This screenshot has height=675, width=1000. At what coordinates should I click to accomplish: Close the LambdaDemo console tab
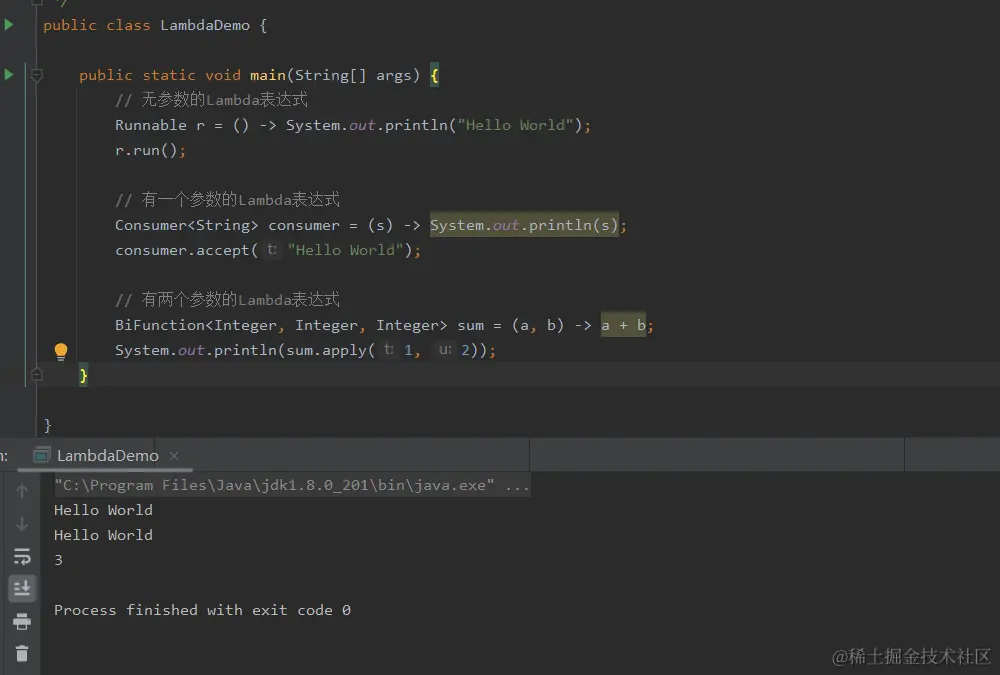coord(173,455)
